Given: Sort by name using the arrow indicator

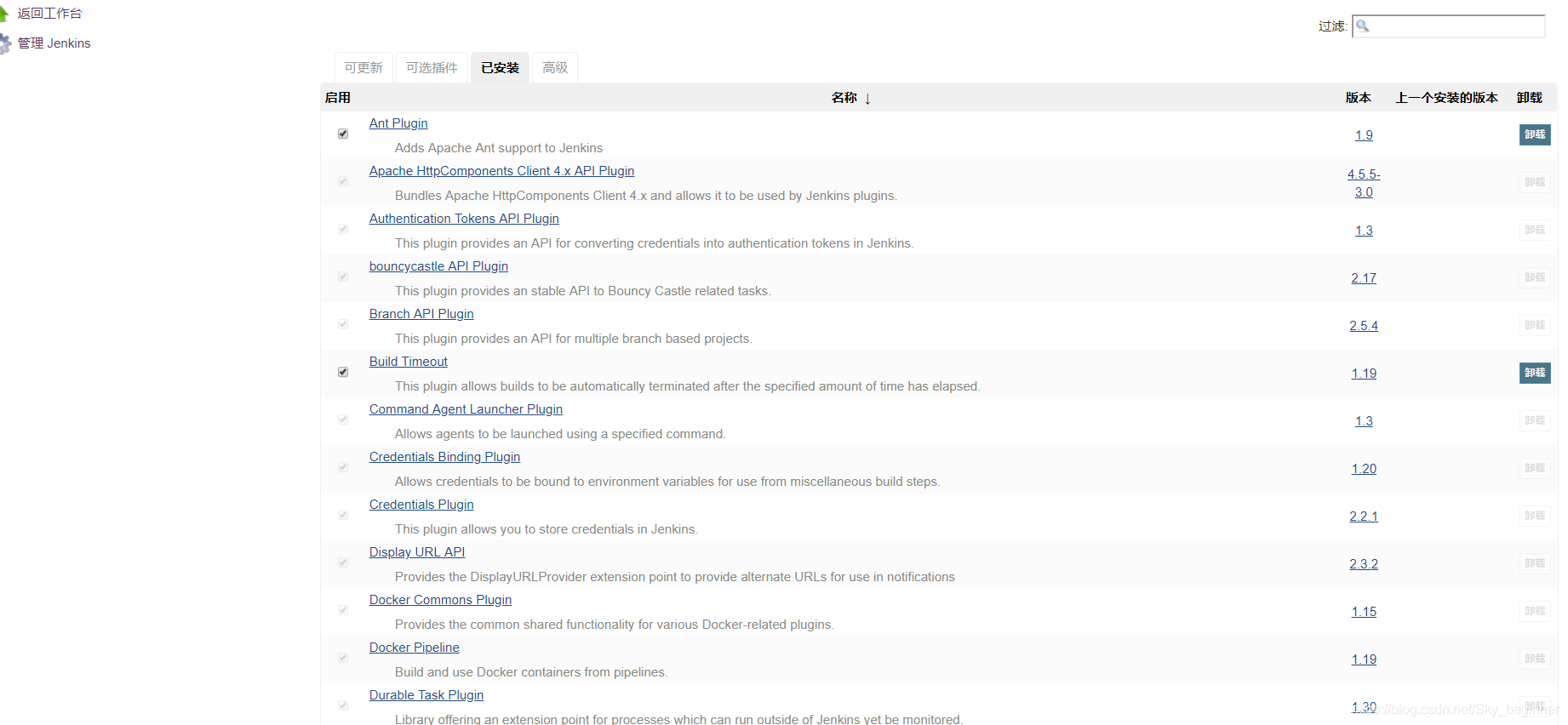Looking at the screenshot, I should tap(867, 99).
